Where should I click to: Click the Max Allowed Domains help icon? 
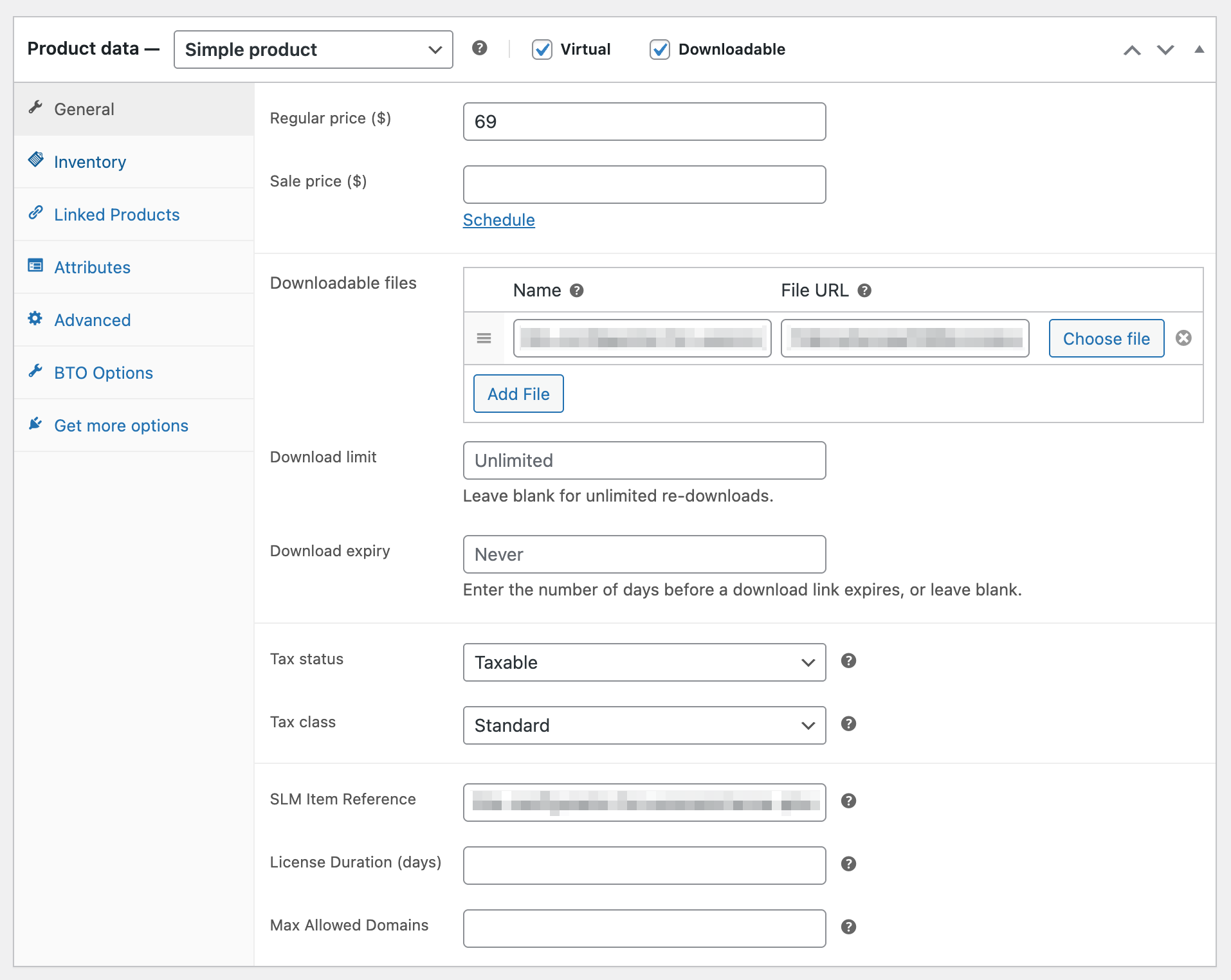(848, 927)
